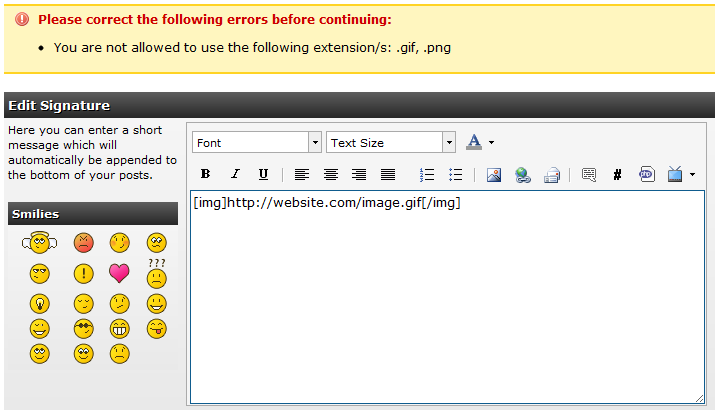This screenshot has height=410, width=715.
Task: Open the Text Size dropdown
Action: coord(391,142)
